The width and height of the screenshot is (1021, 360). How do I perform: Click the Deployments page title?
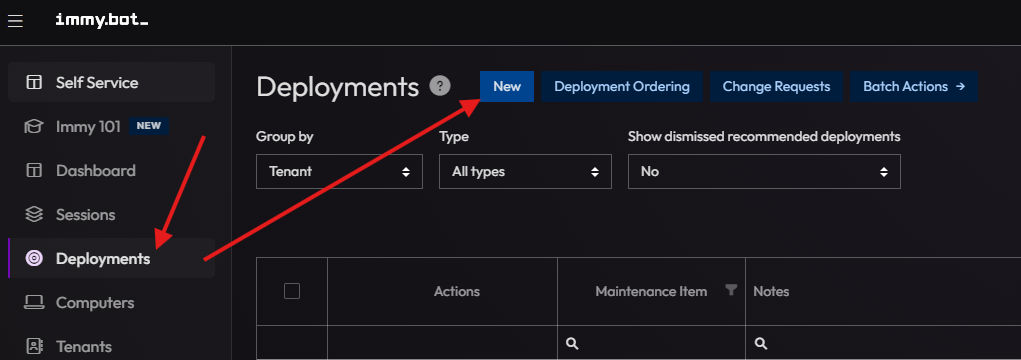(x=337, y=87)
